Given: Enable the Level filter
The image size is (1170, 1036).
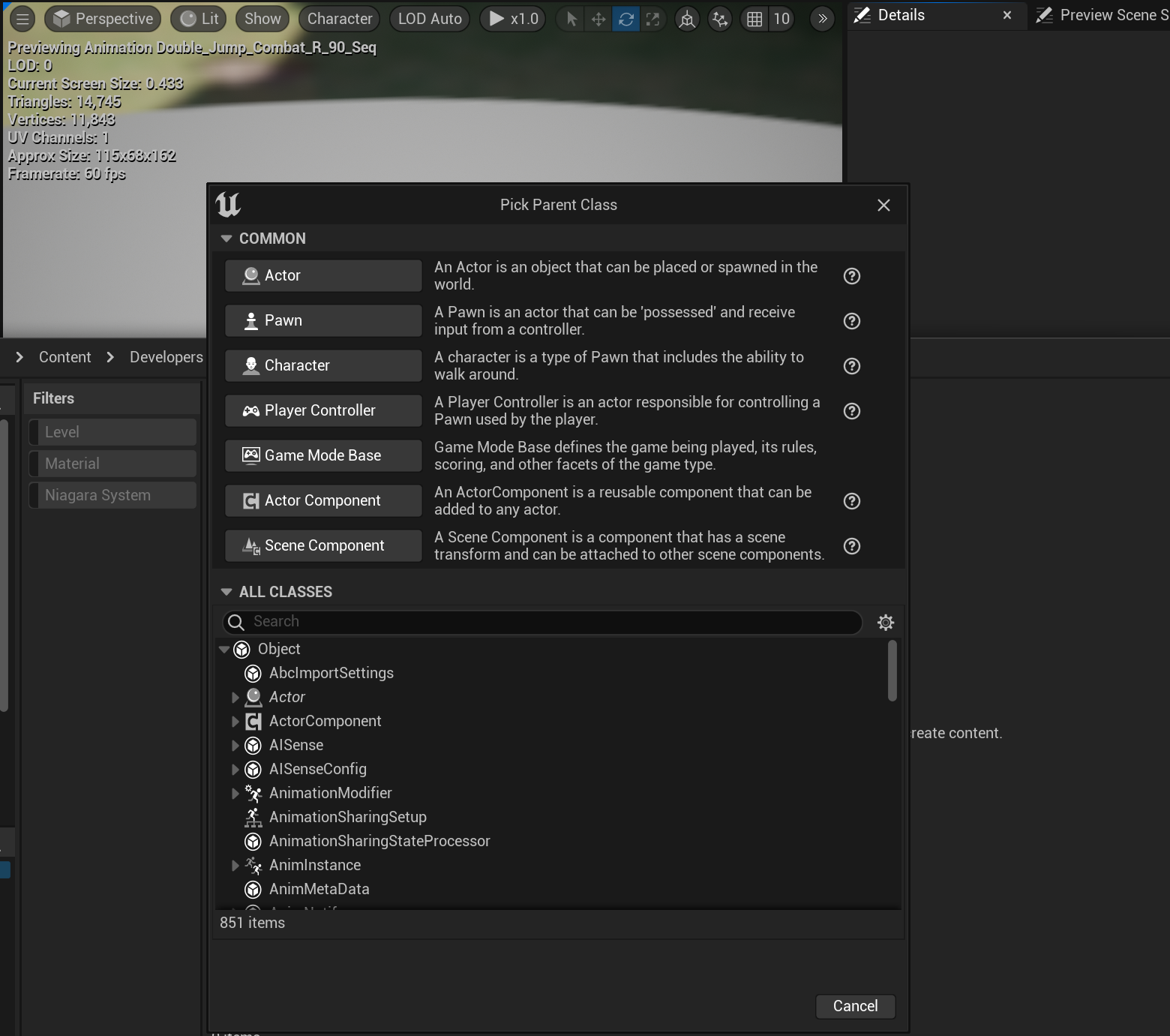Looking at the screenshot, I should click(112, 431).
